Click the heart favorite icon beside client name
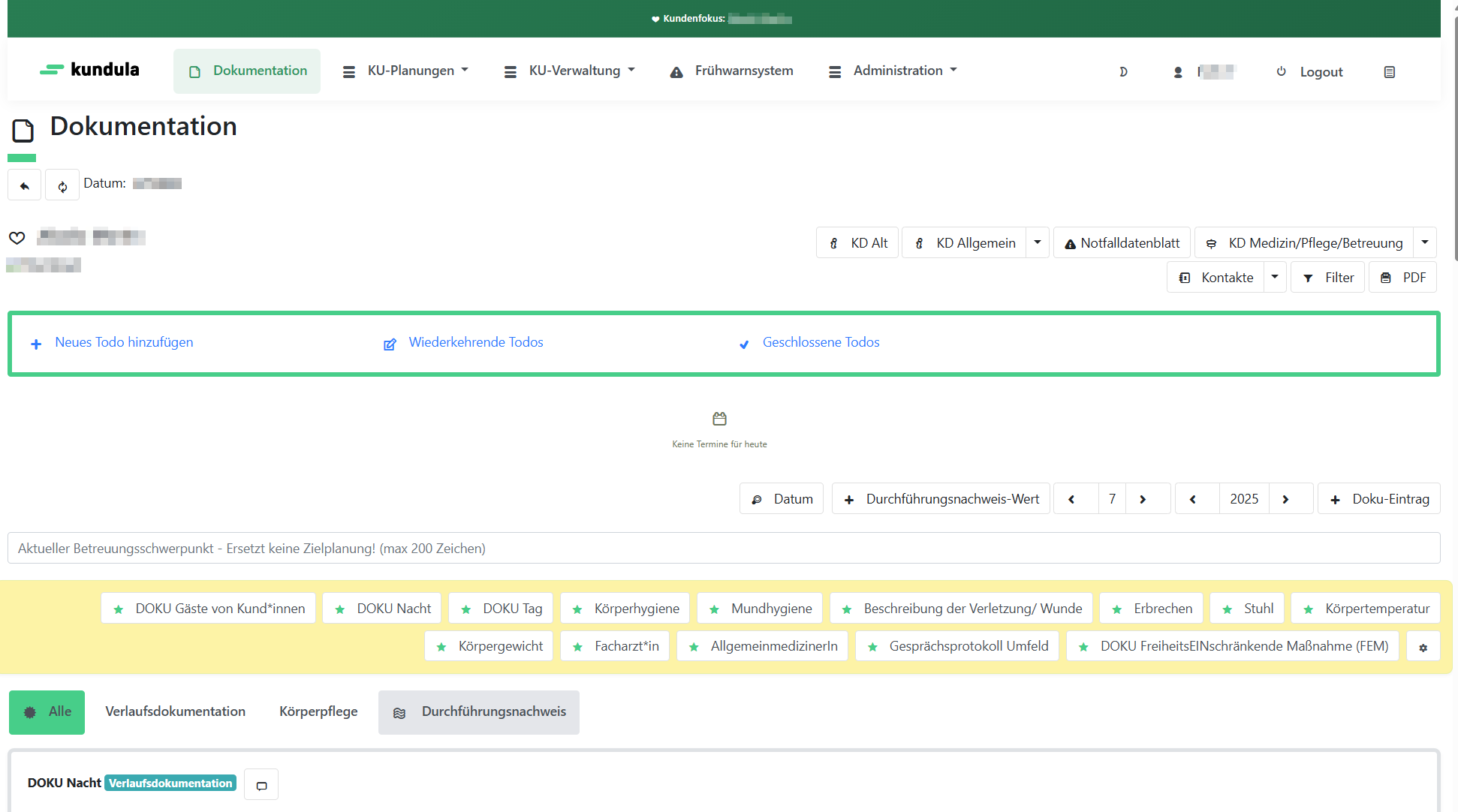 click(17, 238)
